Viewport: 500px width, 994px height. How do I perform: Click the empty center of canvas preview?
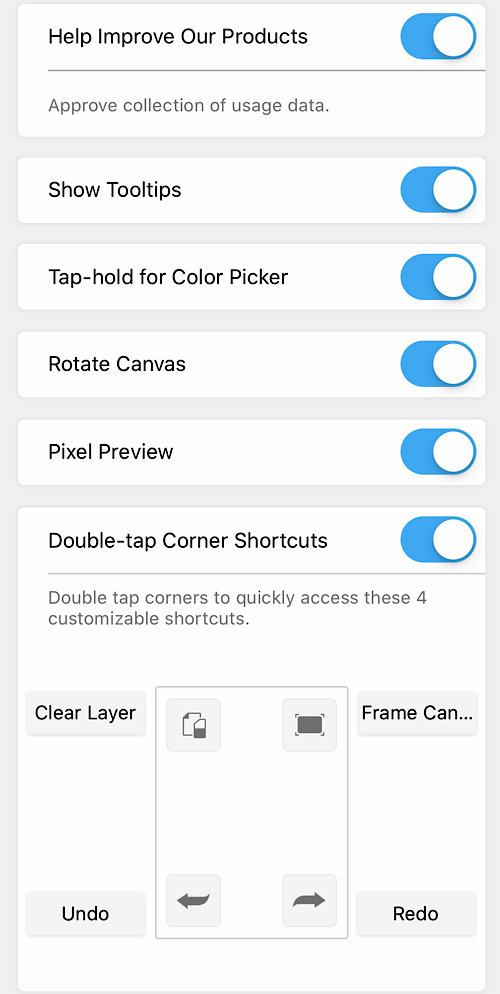tap(252, 812)
